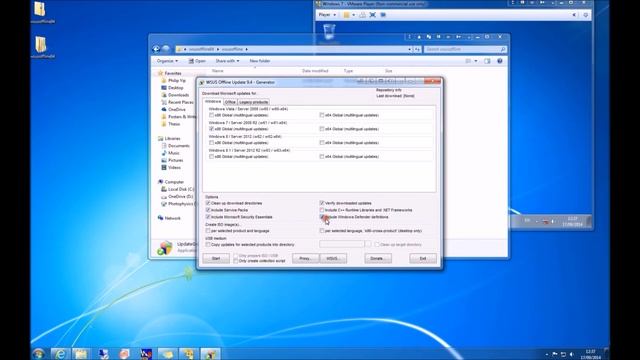Open VMware Player menu dropdown
This screenshot has height=360, width=640.
(x=327, y=15)
